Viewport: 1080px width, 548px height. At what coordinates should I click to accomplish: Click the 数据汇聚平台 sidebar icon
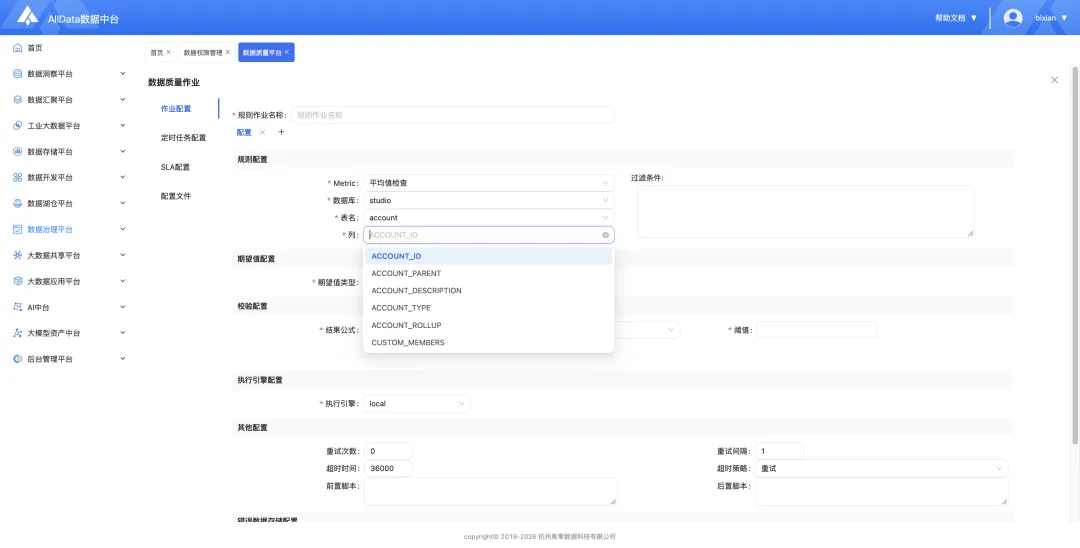[18, 100]
